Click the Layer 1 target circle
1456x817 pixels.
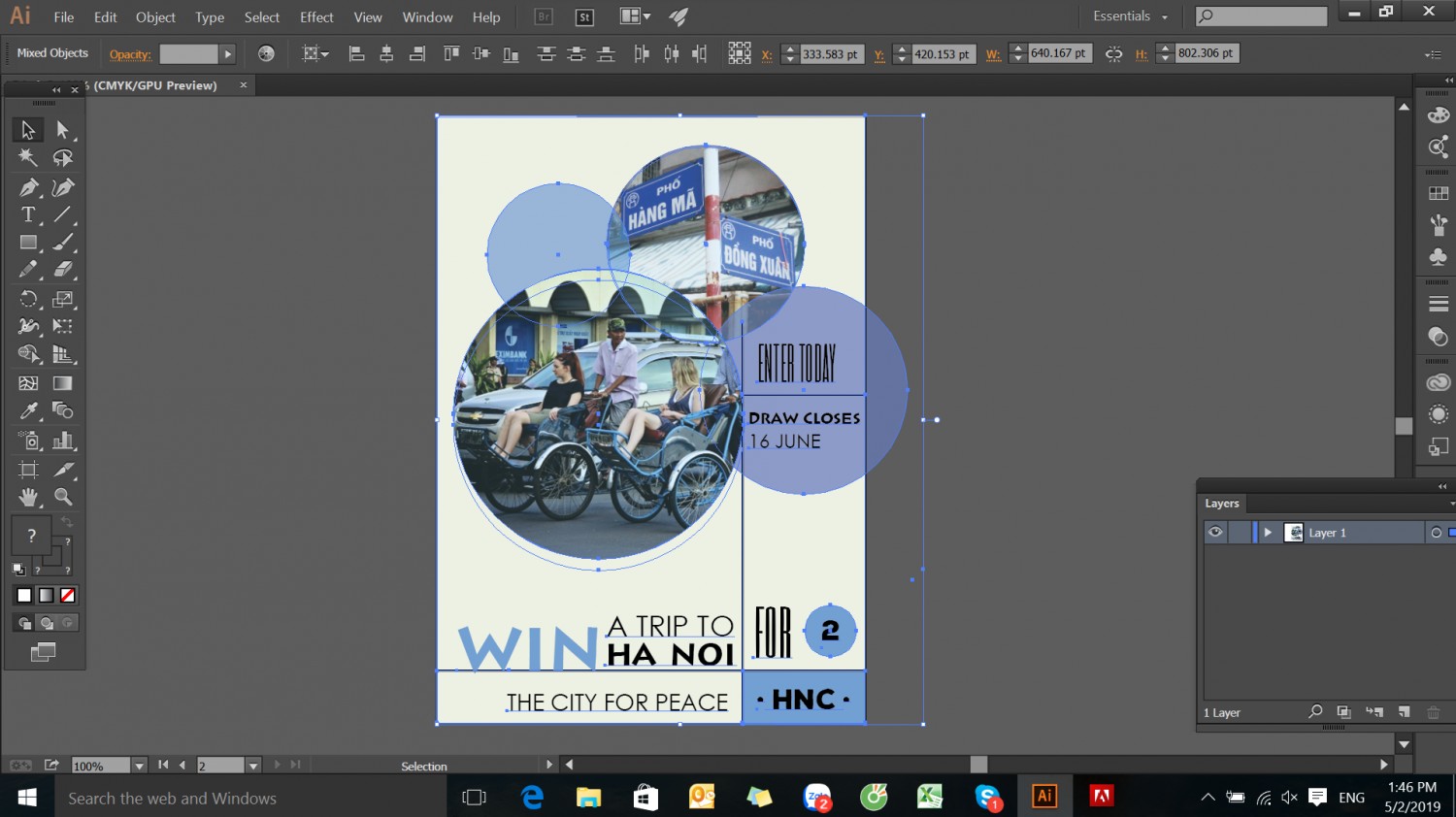(1436, 533)
